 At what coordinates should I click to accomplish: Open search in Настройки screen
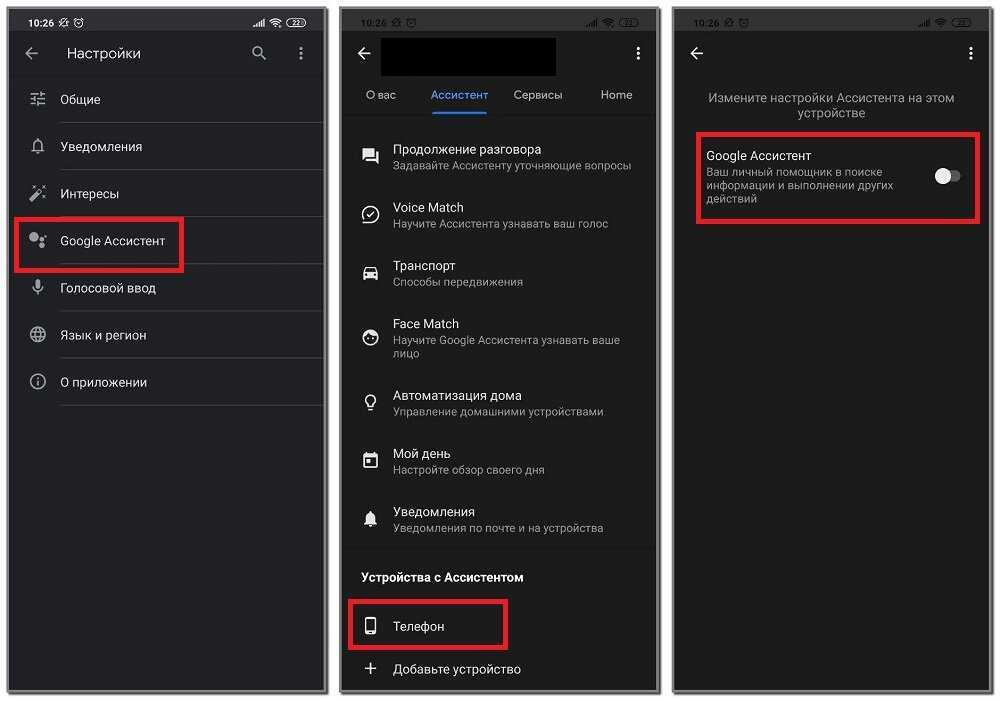click(259, 53)
